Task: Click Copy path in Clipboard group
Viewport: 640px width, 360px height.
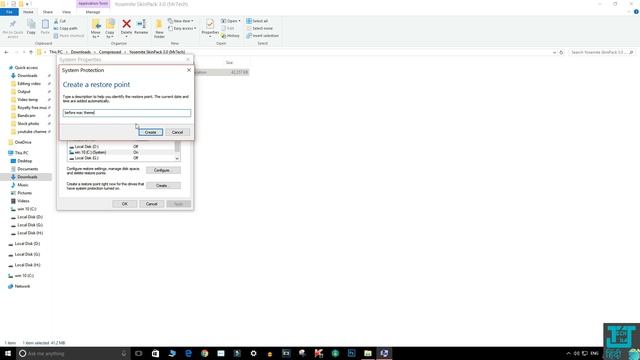Action: [65, 28]
